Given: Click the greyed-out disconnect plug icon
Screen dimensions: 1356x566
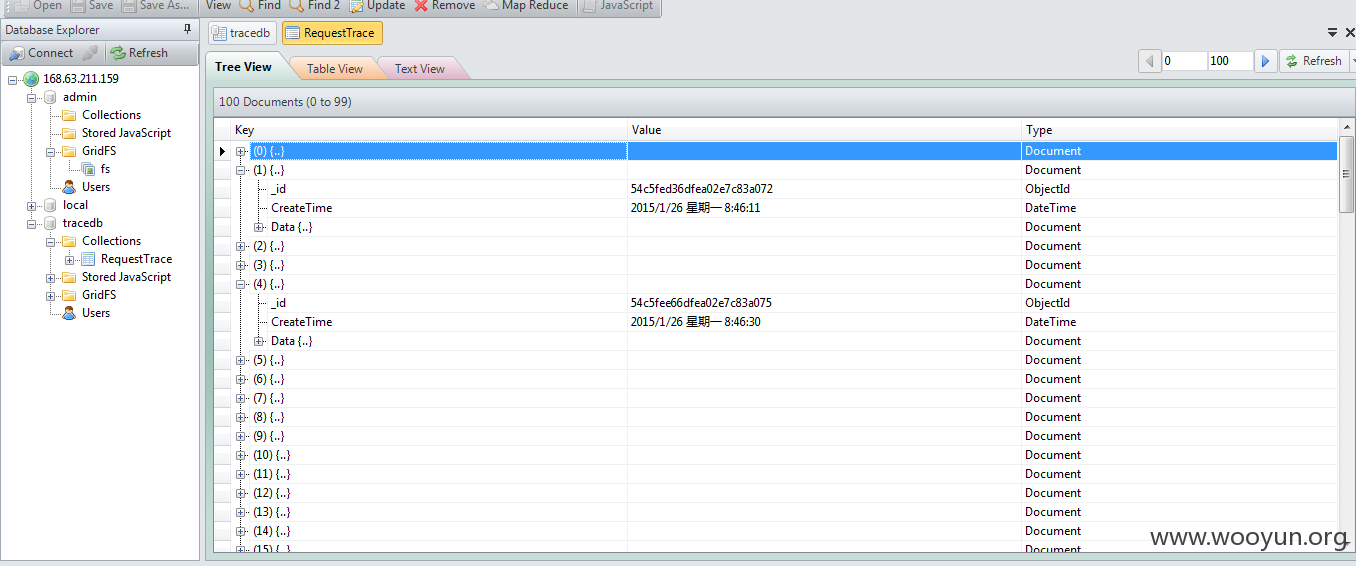Looking at the screenshot, I should (x=90, y=53).
